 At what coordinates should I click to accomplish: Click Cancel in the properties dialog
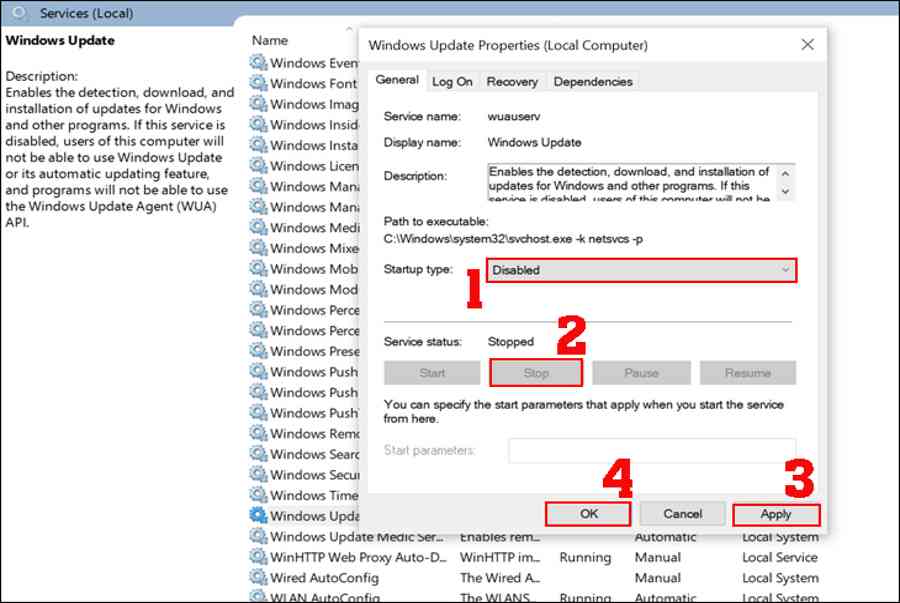[682, 514]
